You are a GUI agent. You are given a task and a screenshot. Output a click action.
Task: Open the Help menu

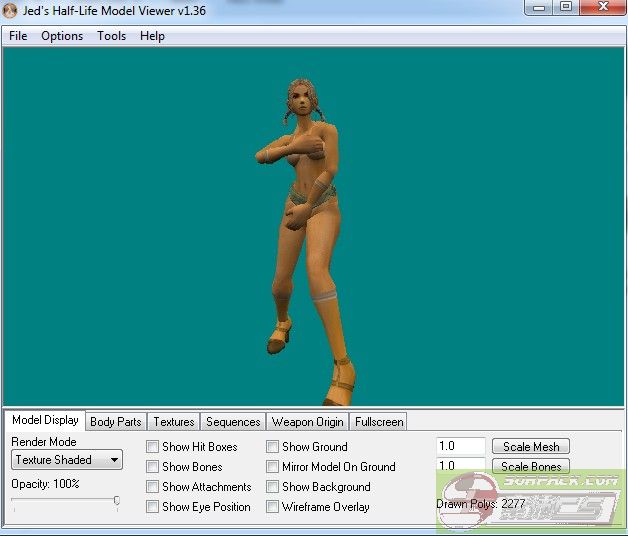click(152, 36)
